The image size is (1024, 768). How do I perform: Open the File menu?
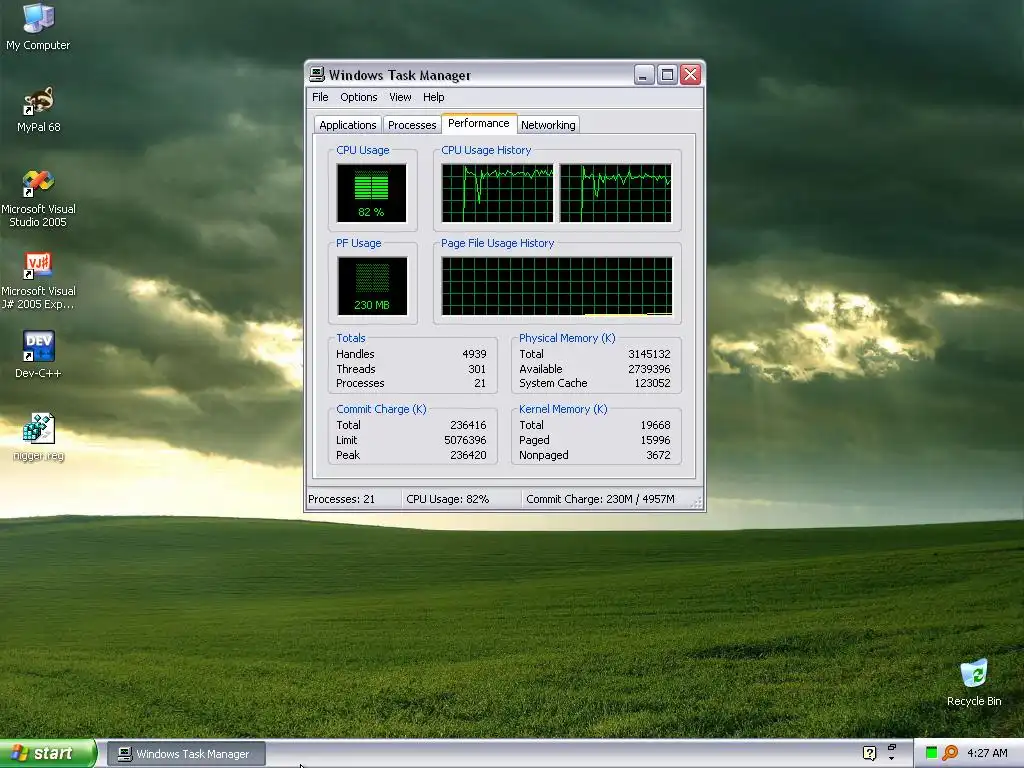pos(320,97)
